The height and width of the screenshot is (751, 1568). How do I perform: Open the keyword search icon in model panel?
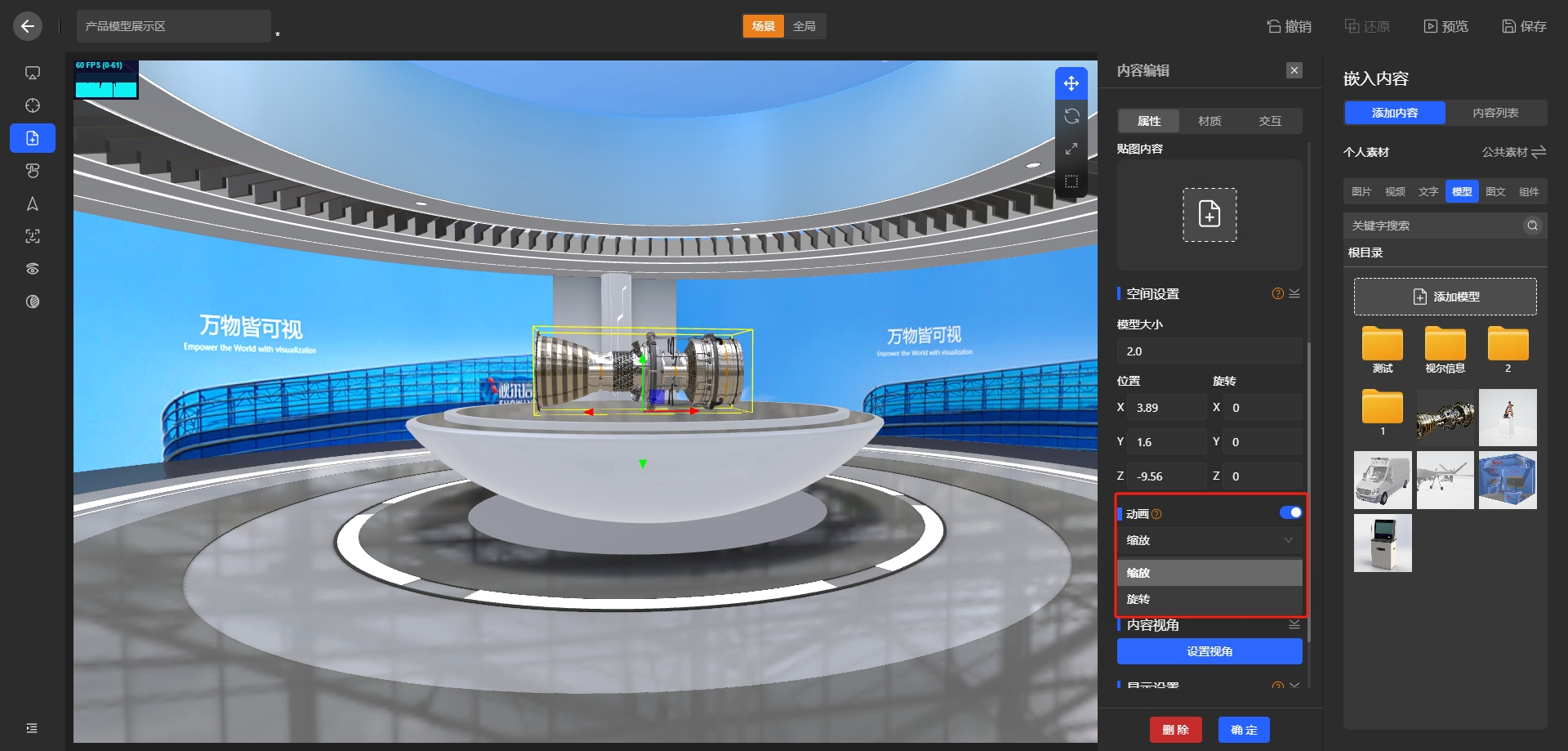1532,226
